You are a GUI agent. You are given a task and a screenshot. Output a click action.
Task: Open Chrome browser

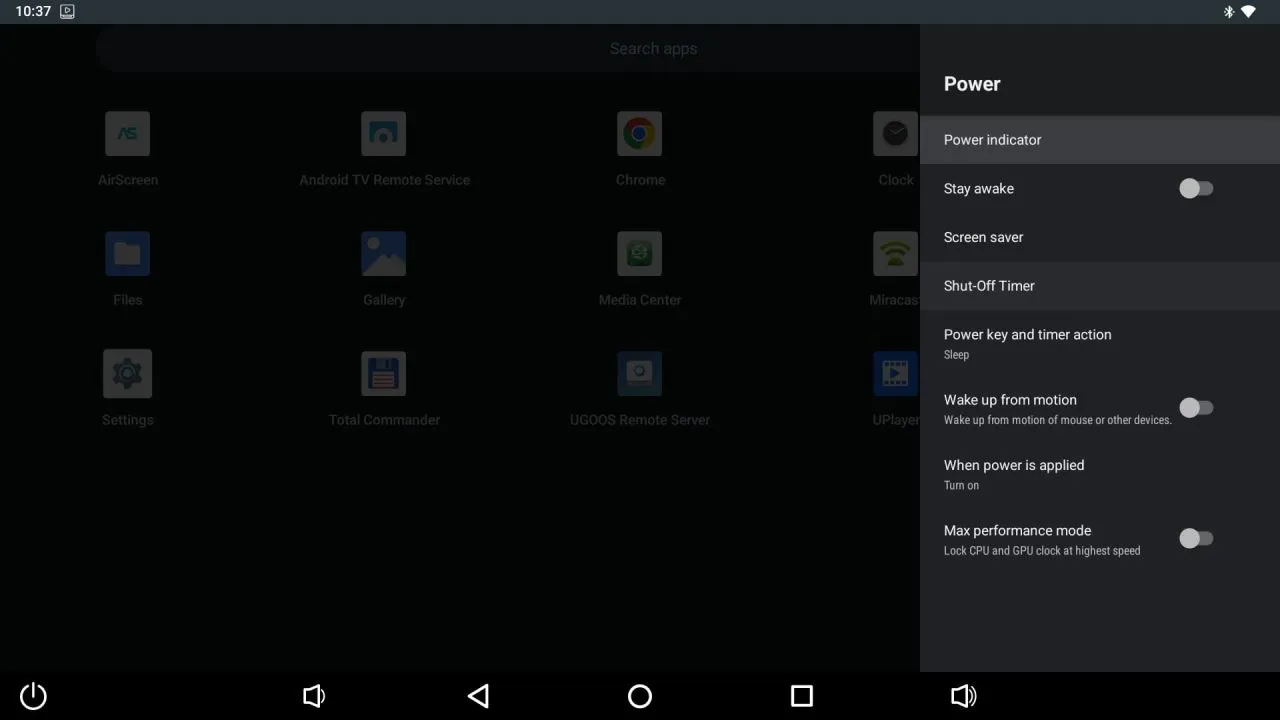click(x=639, y=133)
